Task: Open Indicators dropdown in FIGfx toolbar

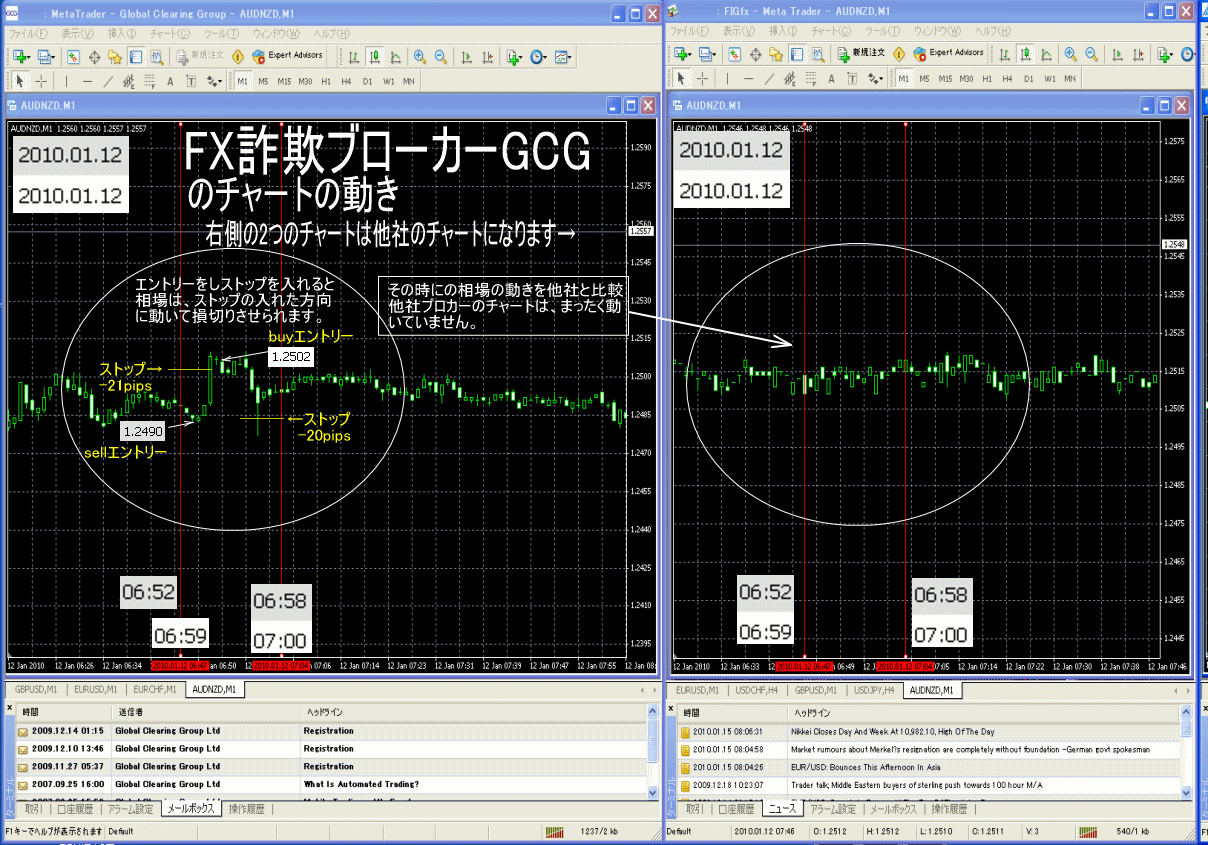Action: [x=1165, y=55]
